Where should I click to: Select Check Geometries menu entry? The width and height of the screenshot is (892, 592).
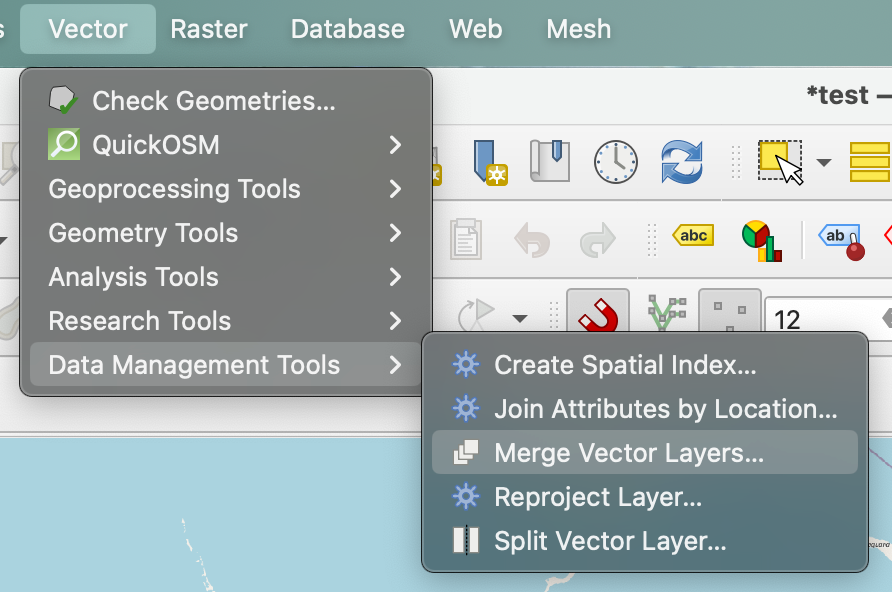(226, 101)
